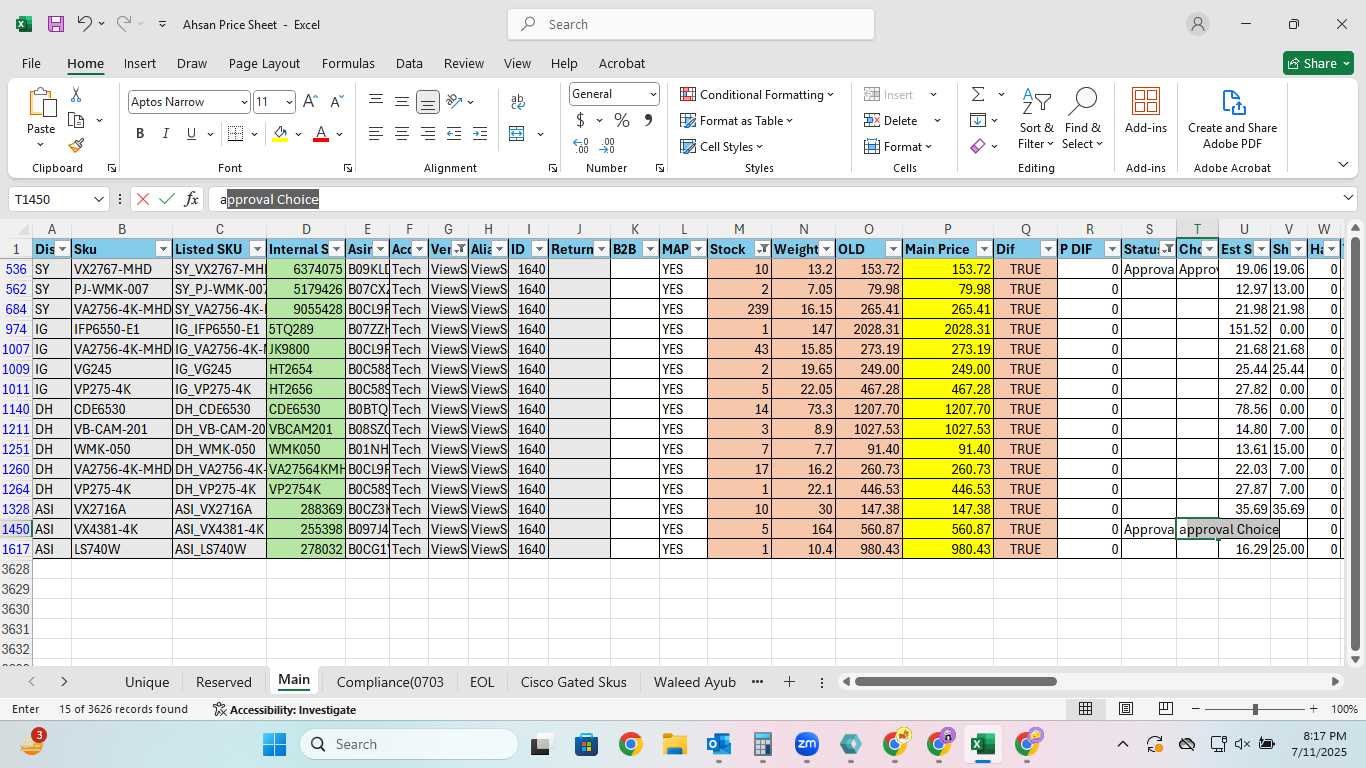Screen dimensions: 1366x768
Task: Toggle Underline formatting
Action: tap(191, 134)
